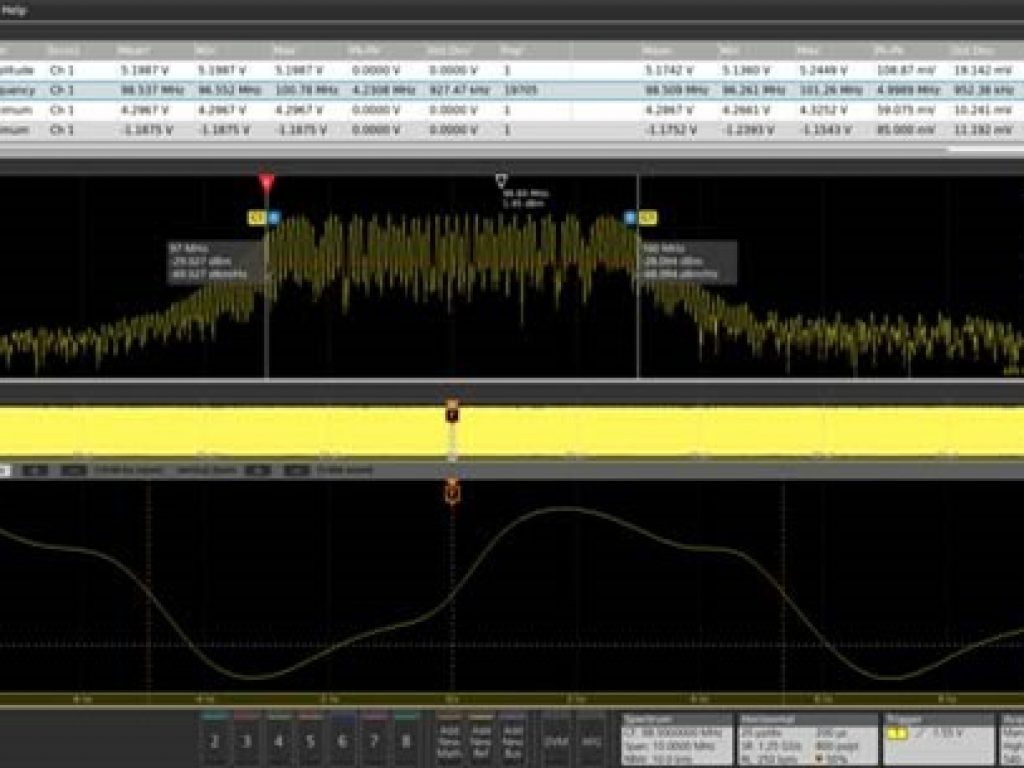The image size is (1024, 768).
Task: Activate channel 6 in the bottom bar
Action: click(342, 739)
